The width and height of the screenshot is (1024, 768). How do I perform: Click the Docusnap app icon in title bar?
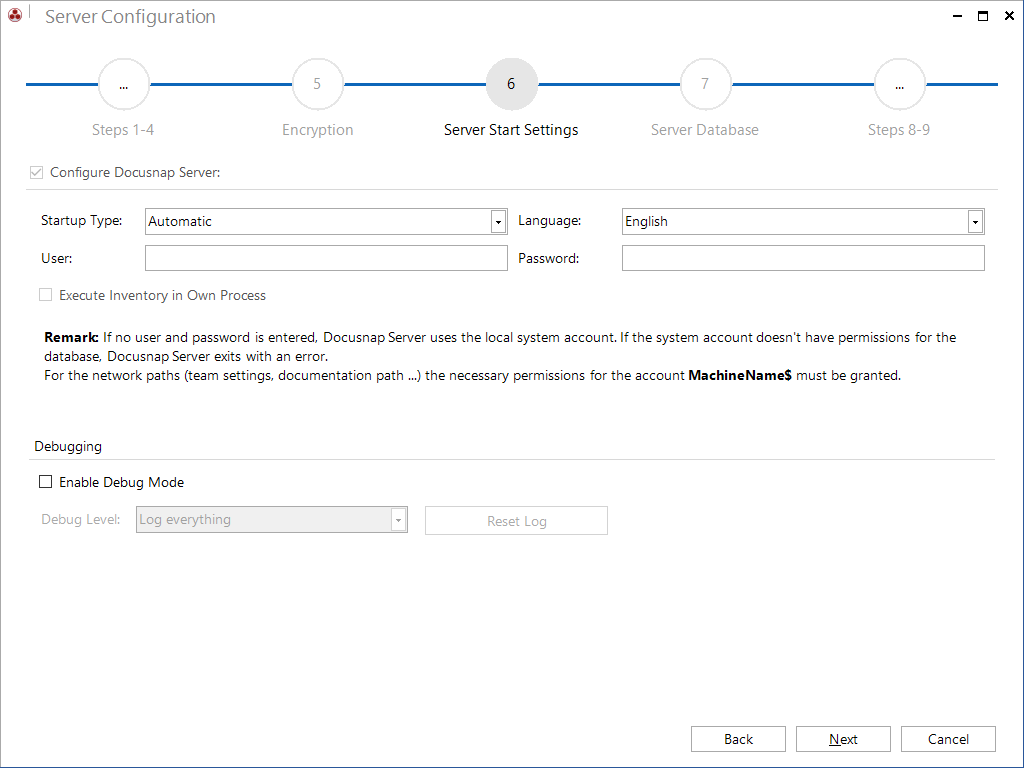click(15, 14)
